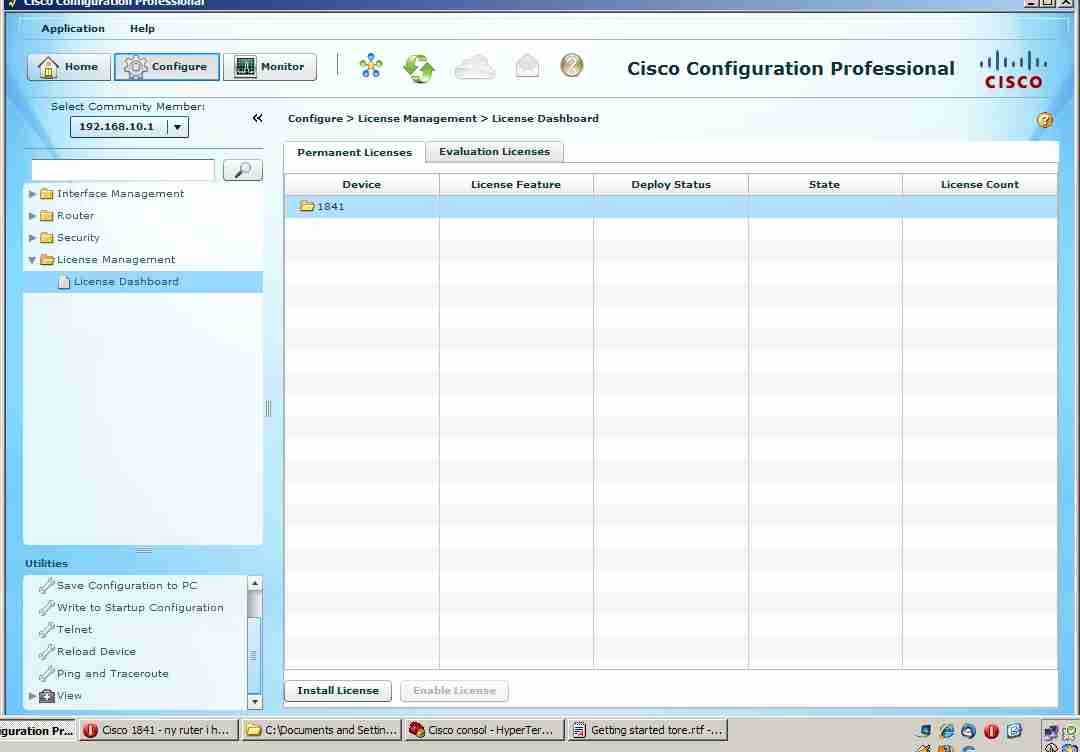This screenshot has height=752, width=1080.
Task: Click the Utilities scrollbar thumb
Action: click(254, 656)
